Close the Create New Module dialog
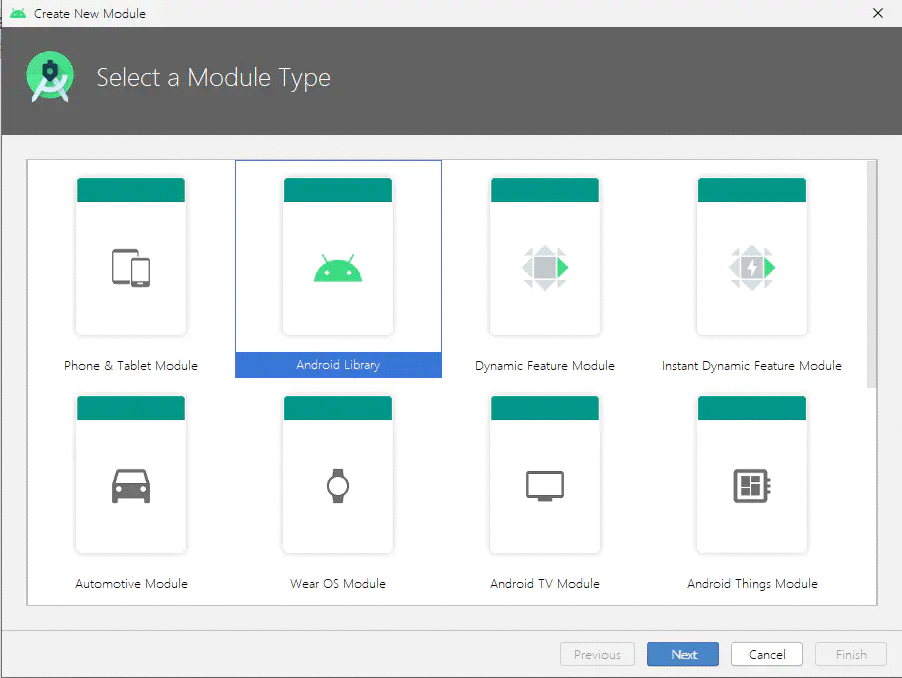Image resolution: width=902 pixels, height=678 pixels. [877, 13]
